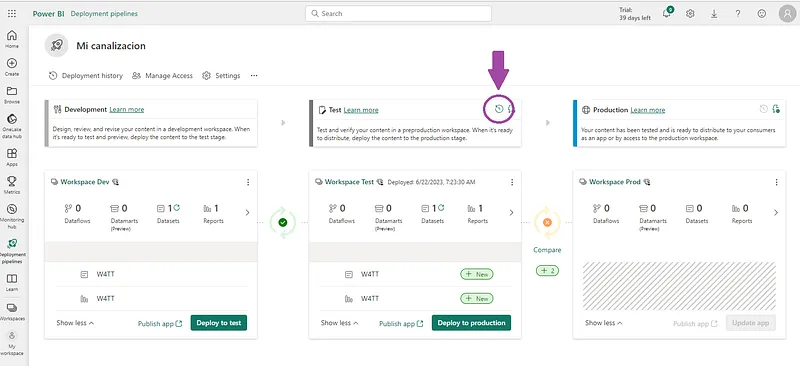Click the +2 differences badge
Screen dimensions: 800x366
coord(547,271)
